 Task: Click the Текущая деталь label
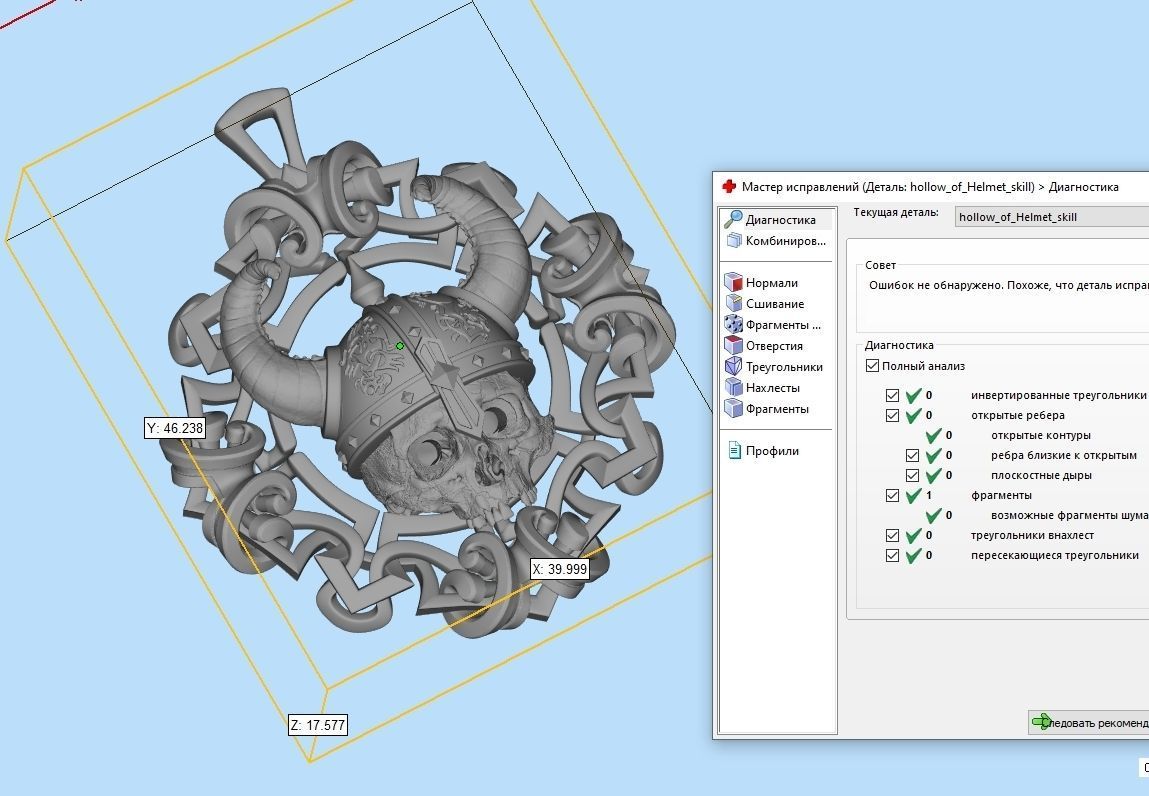895,213
